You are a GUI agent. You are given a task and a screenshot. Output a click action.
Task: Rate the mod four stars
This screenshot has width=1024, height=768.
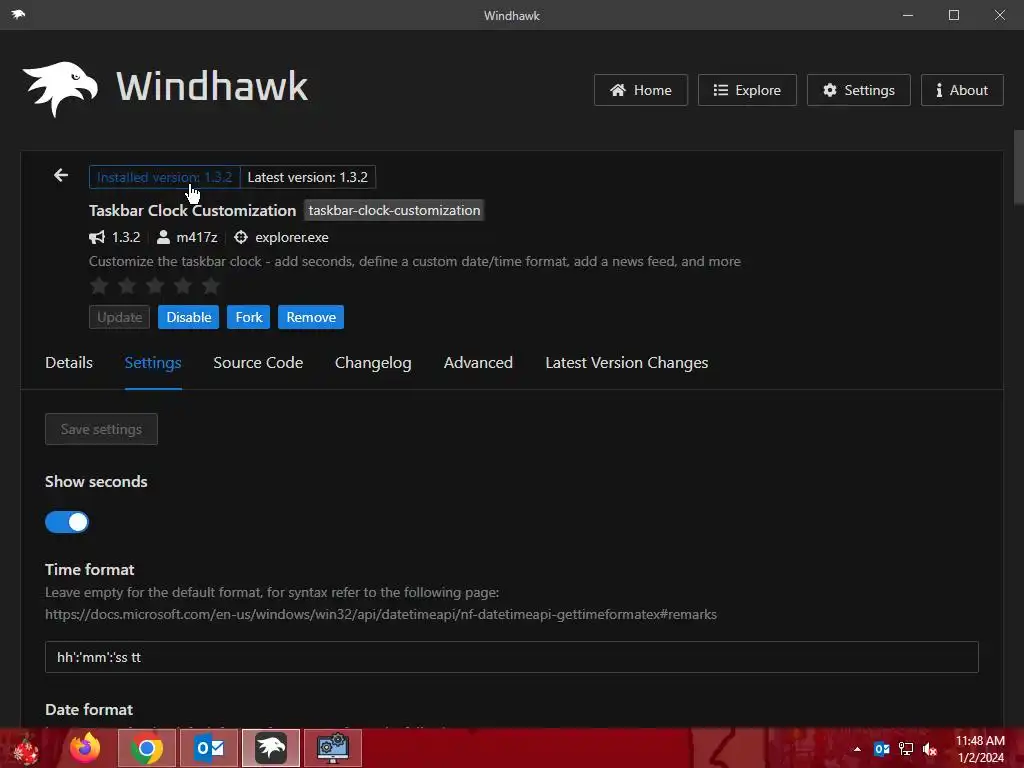(183, 285)
